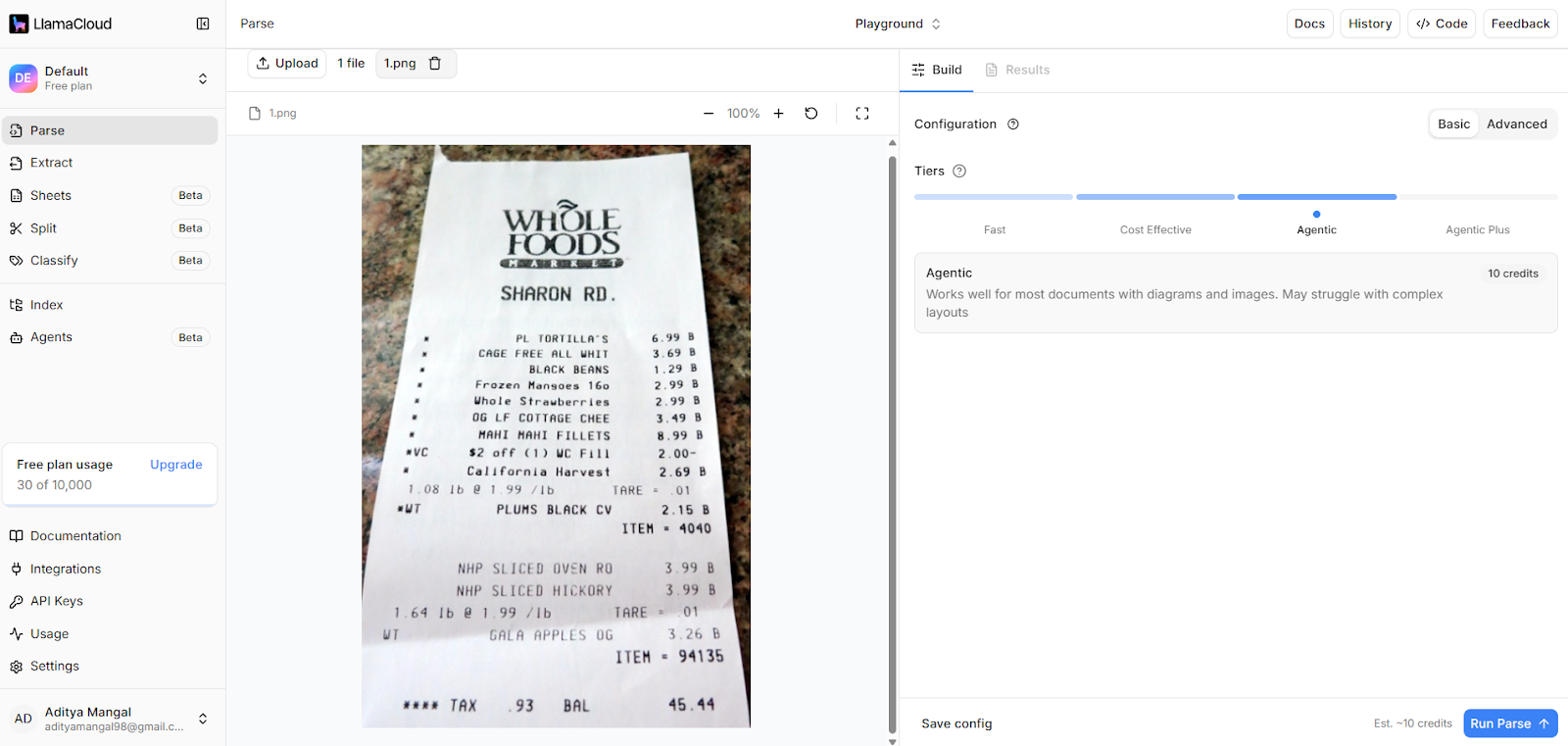
Task: Select the Agentic tier
Action: tap(1316, 229)
